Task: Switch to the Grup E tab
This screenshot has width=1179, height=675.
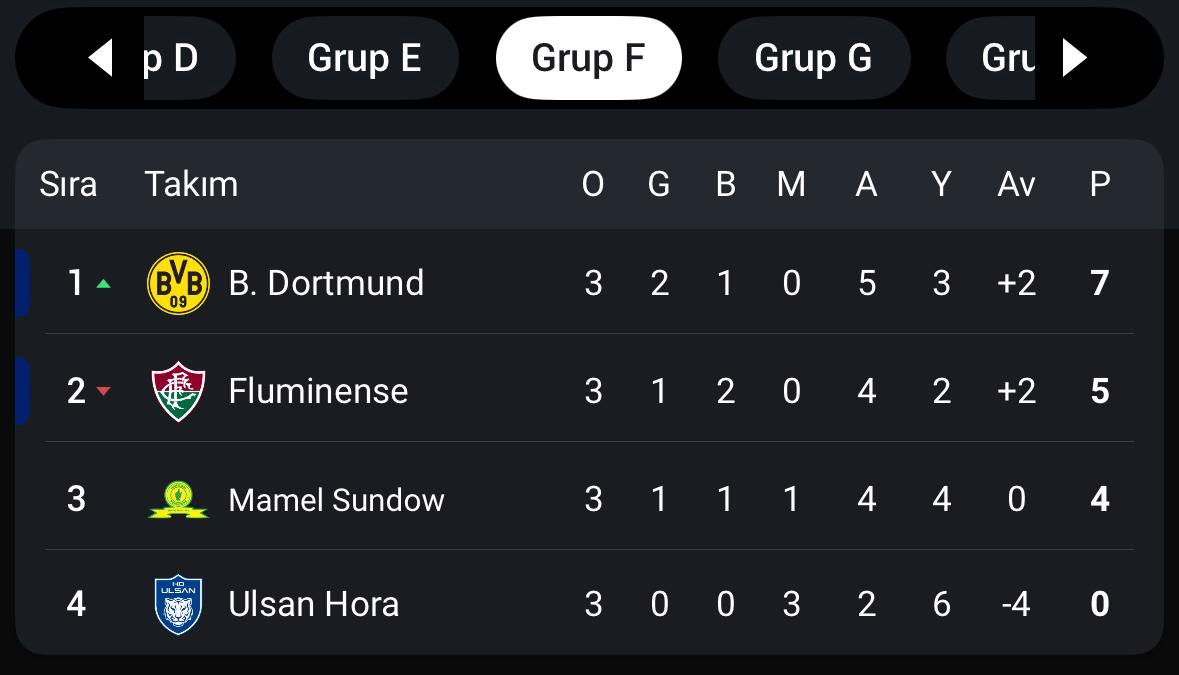Action: pos(365,58)
